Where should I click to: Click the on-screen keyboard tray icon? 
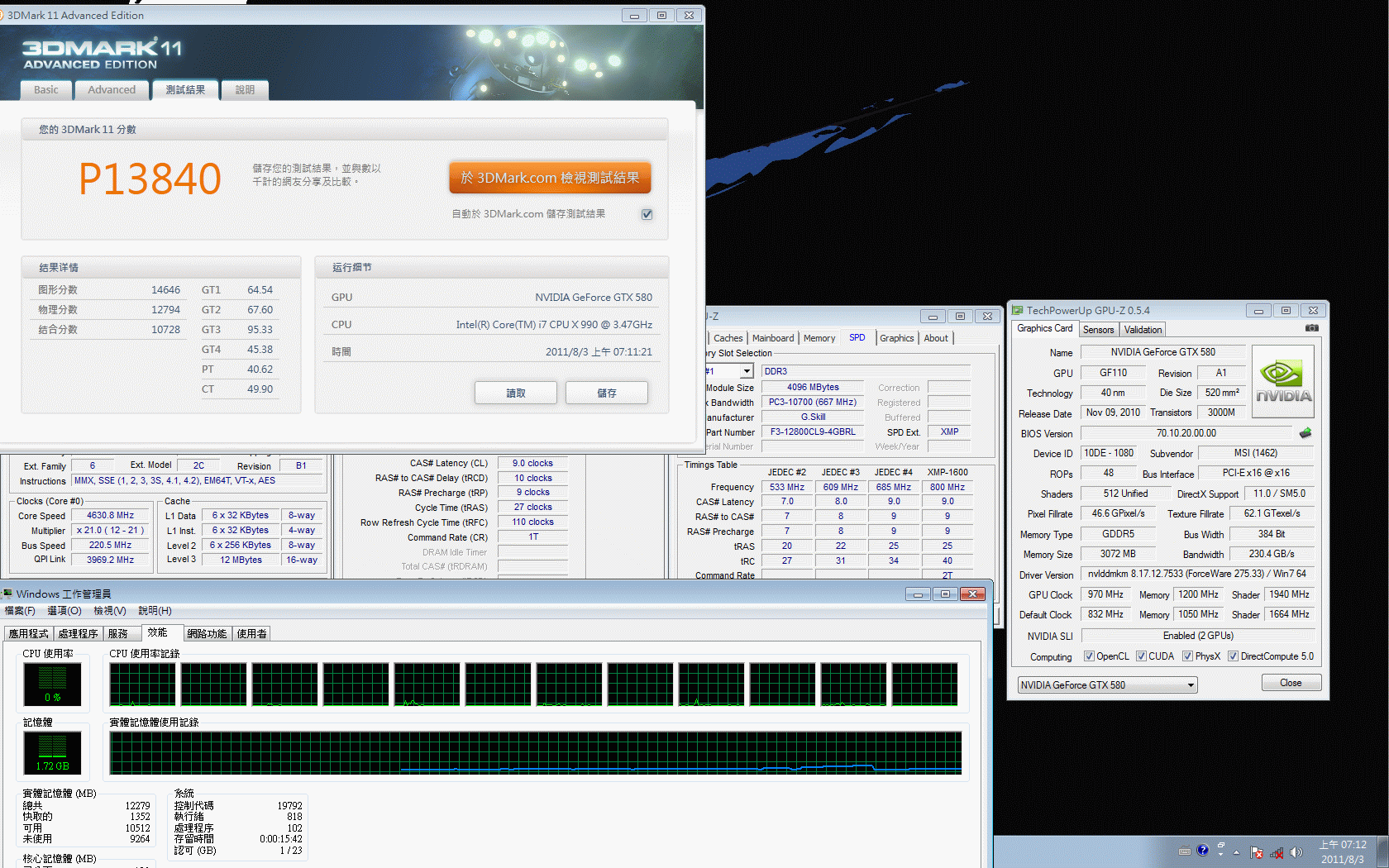pos(1185,851)
